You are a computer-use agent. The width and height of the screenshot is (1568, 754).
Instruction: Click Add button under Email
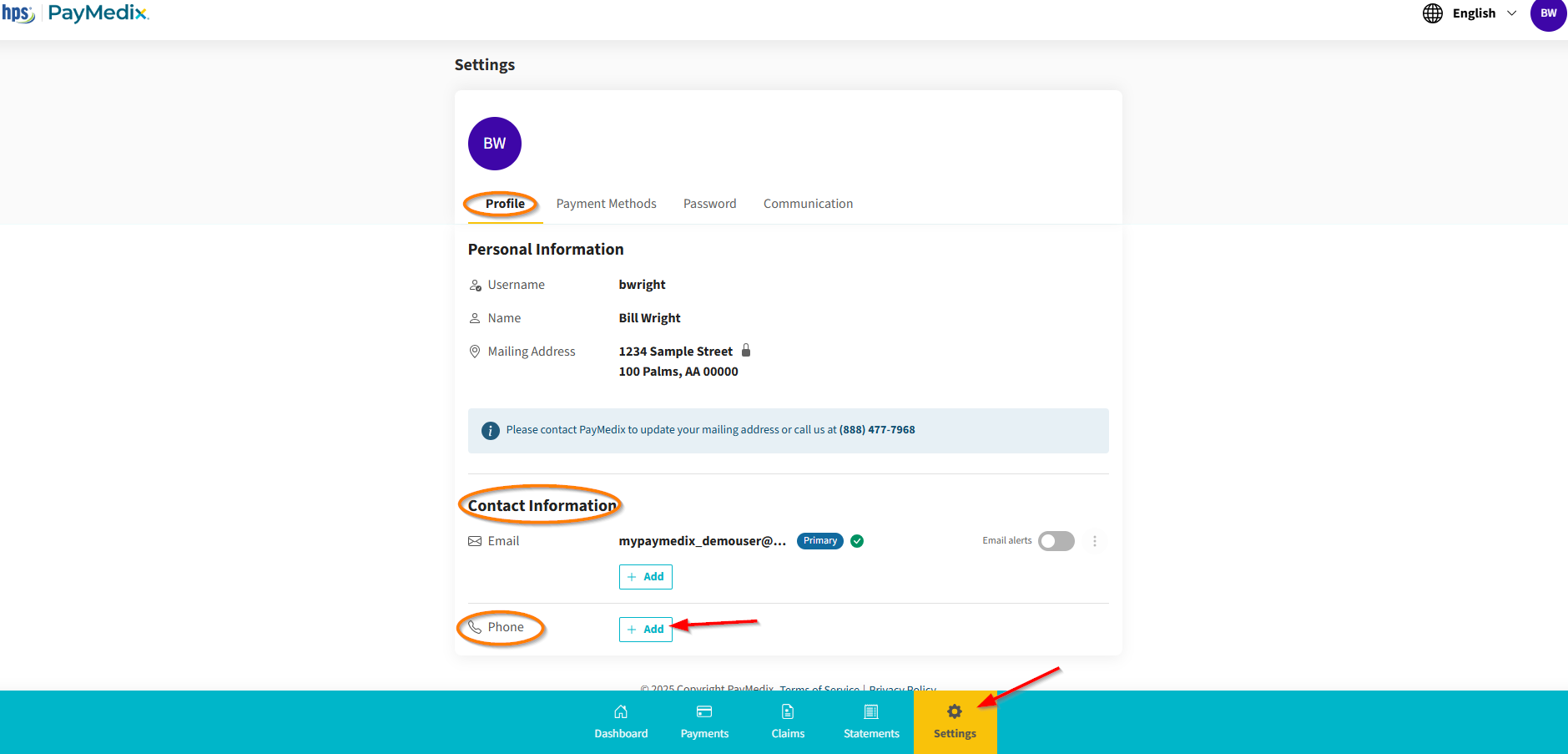(645, 577)
